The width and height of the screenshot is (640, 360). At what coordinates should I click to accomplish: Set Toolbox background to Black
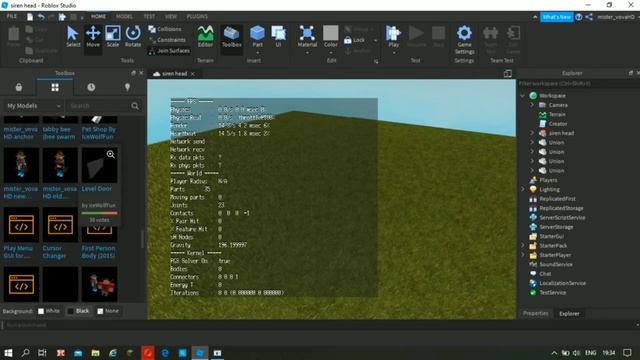point(78,311)
